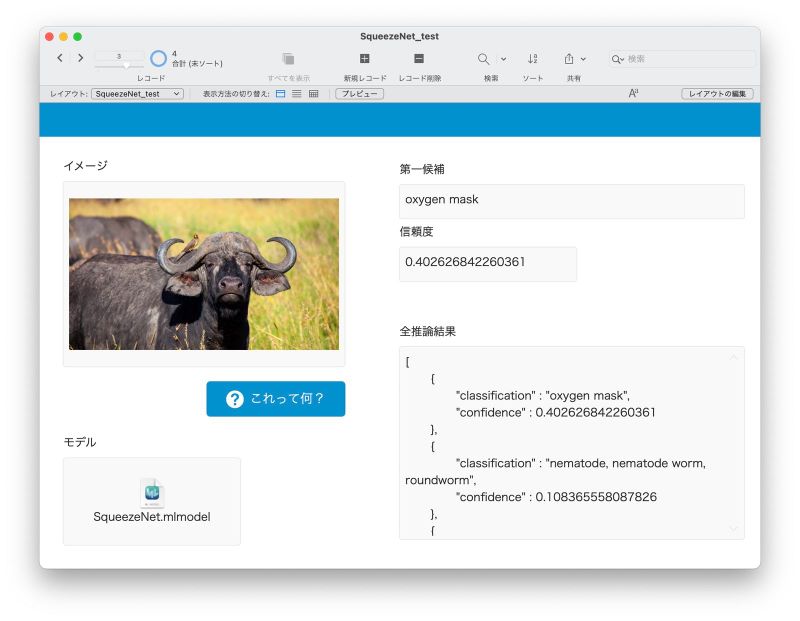800x621 pixels.
Task: Create a new record with plus icon
Action: pos(364,59)
